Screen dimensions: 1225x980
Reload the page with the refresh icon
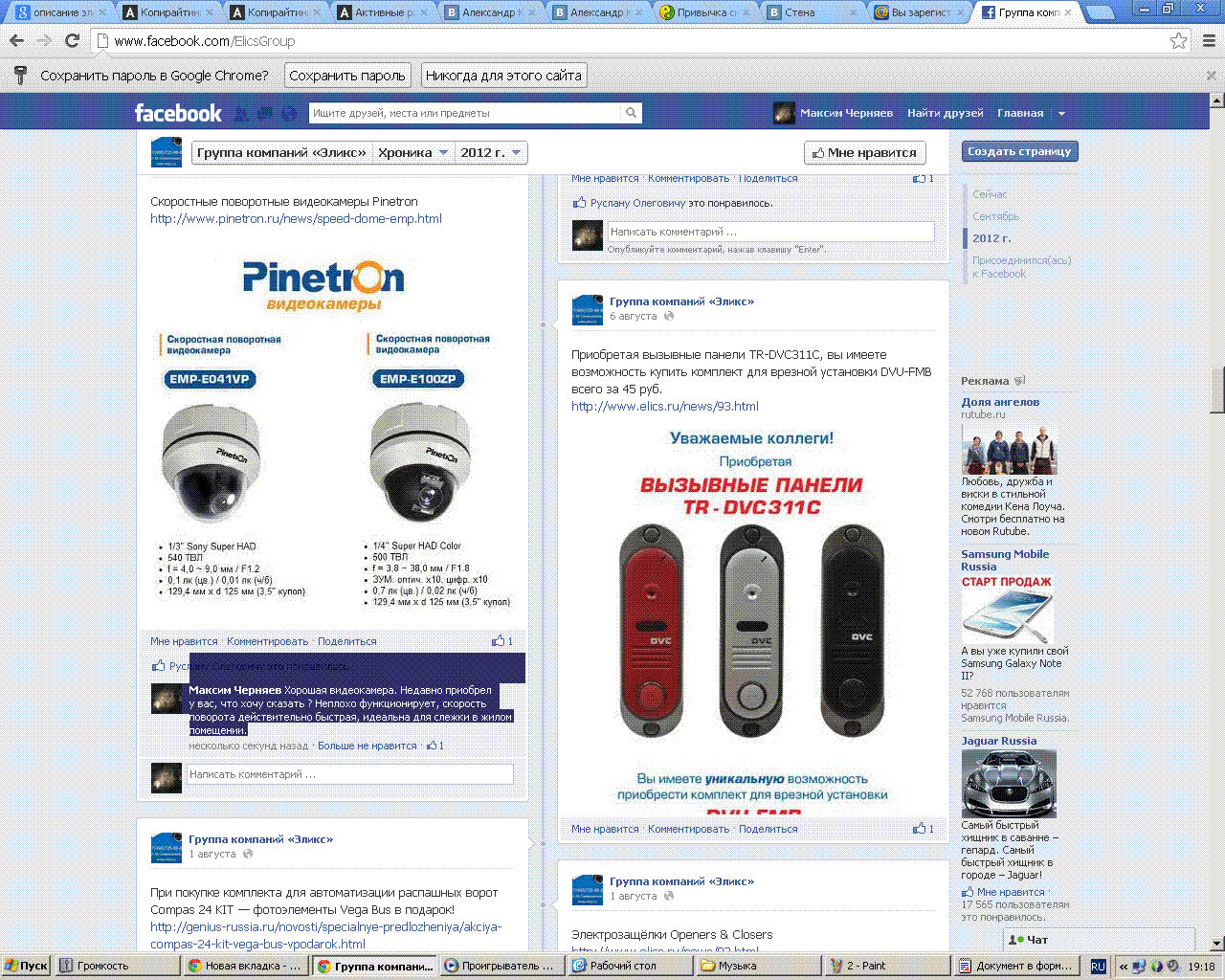pos(72,41)
